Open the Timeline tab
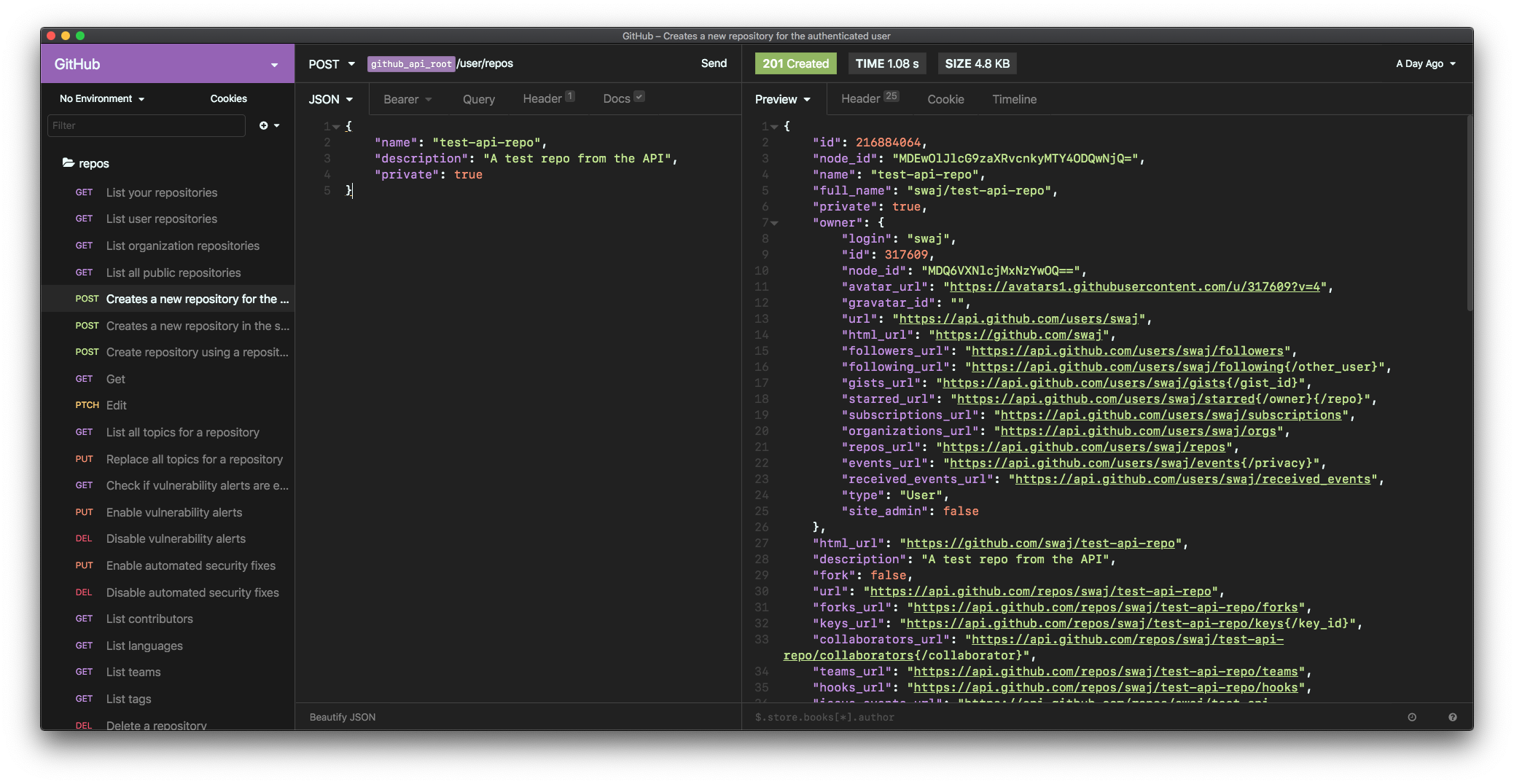Screen dimensions: 1514x784 point(1014,99)
